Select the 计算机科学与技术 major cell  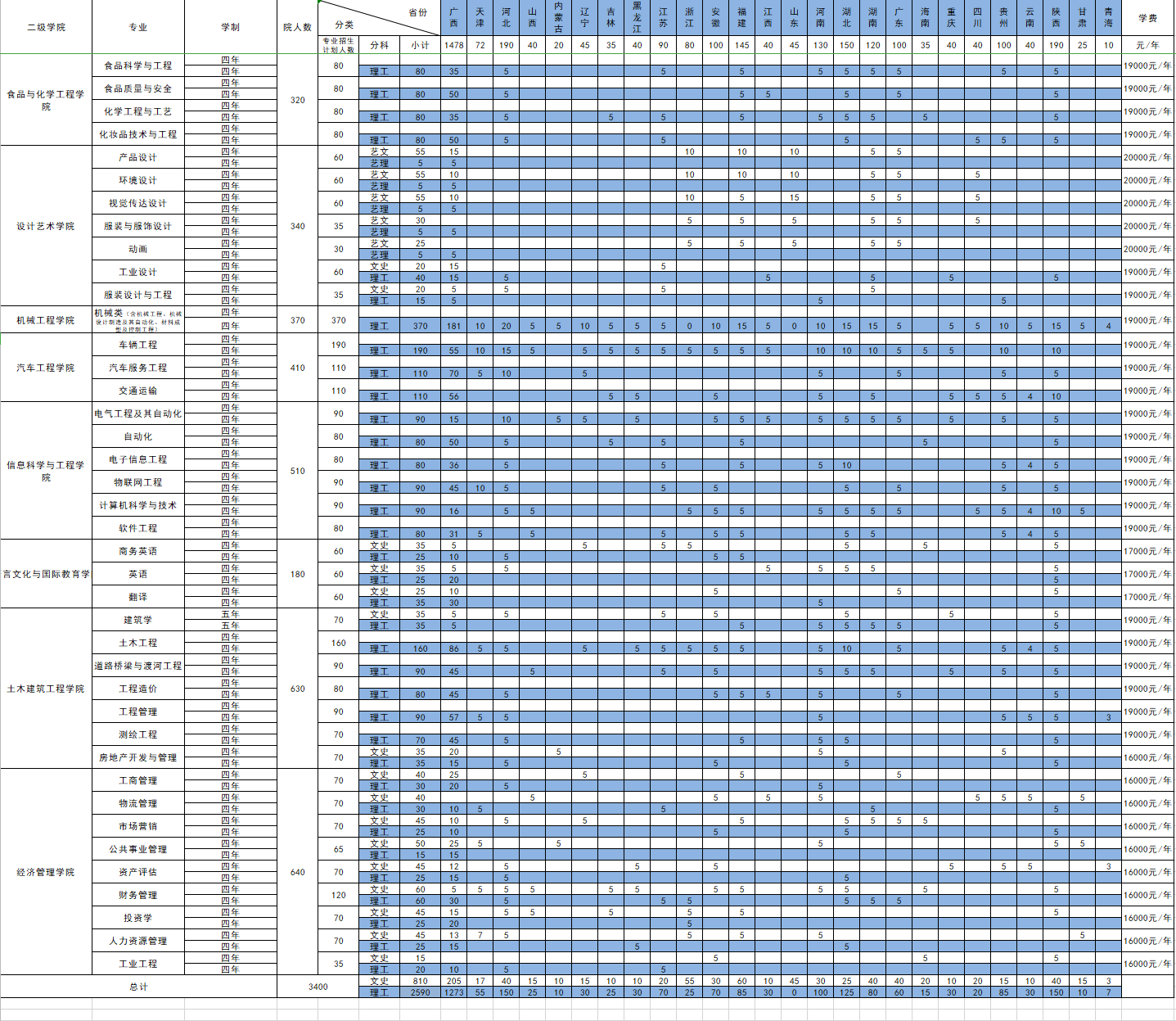138,505
